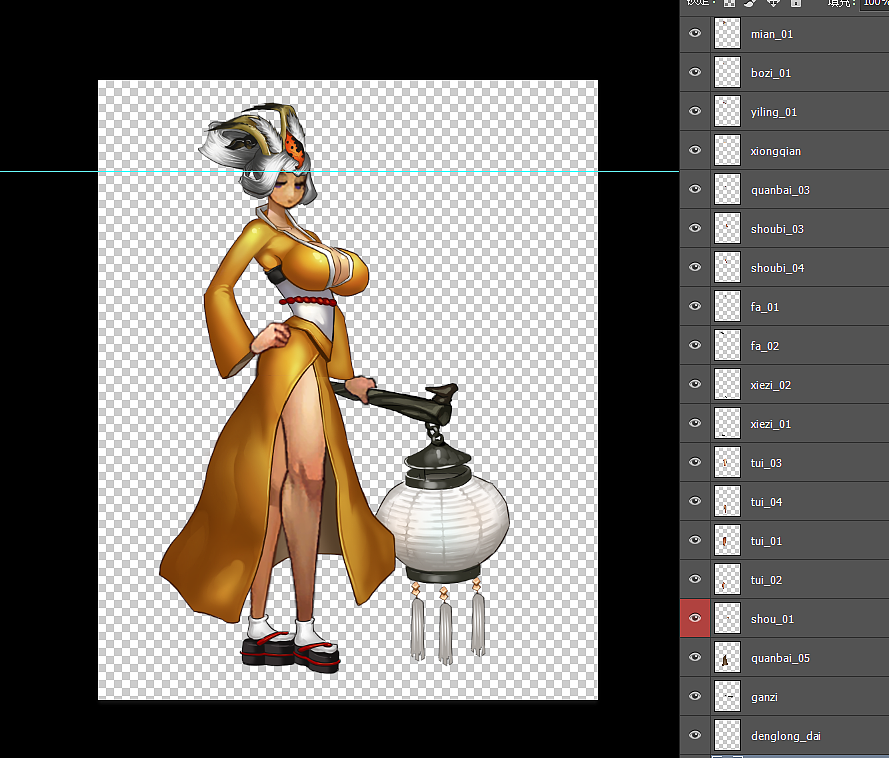This screenshot has width=889, height=758.
Task: Click the lock transparent pixels checkerboard icon
Action: [729, 3]
